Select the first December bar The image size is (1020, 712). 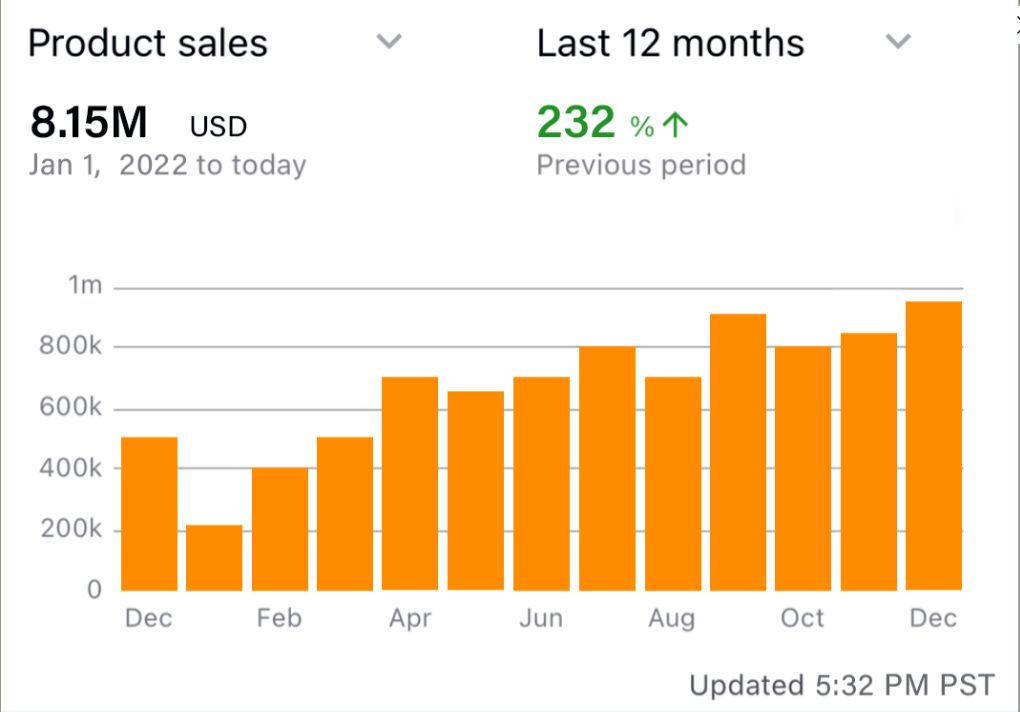tap(149, 513)
